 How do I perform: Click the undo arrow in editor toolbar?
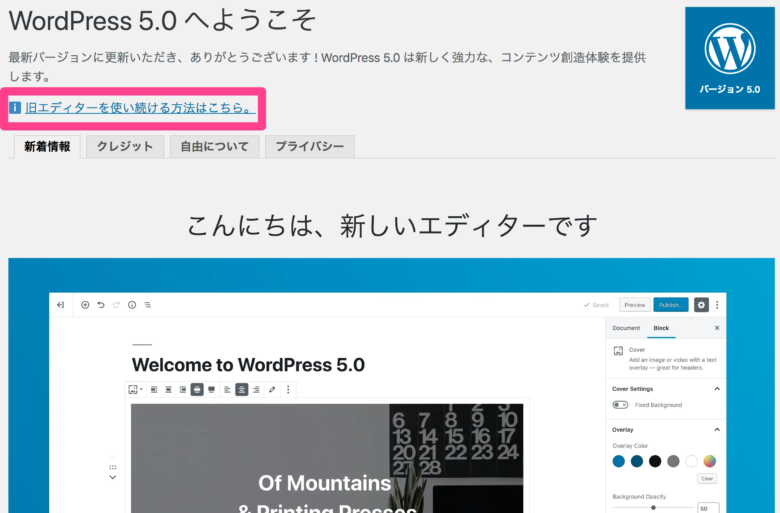101,305
